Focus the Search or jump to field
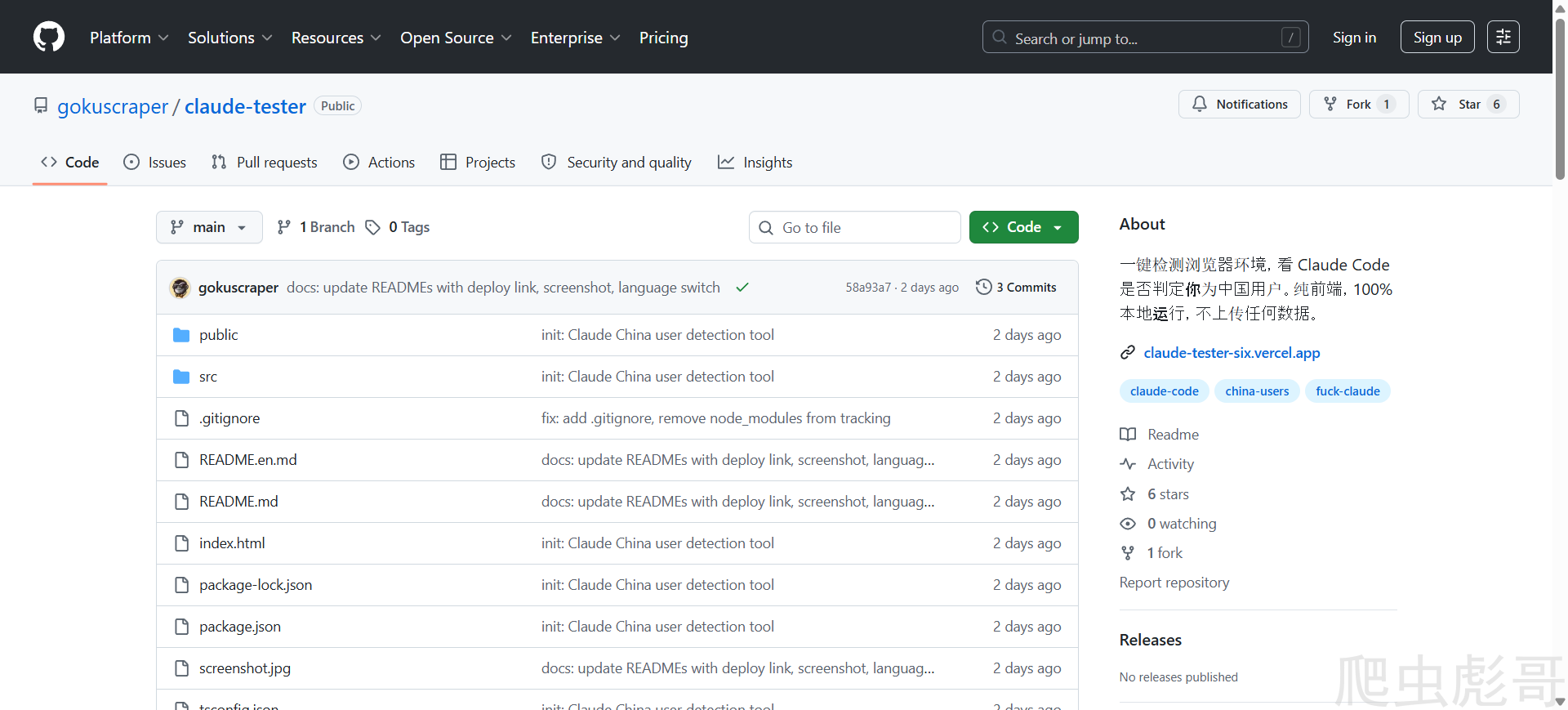 [1145, 38]
